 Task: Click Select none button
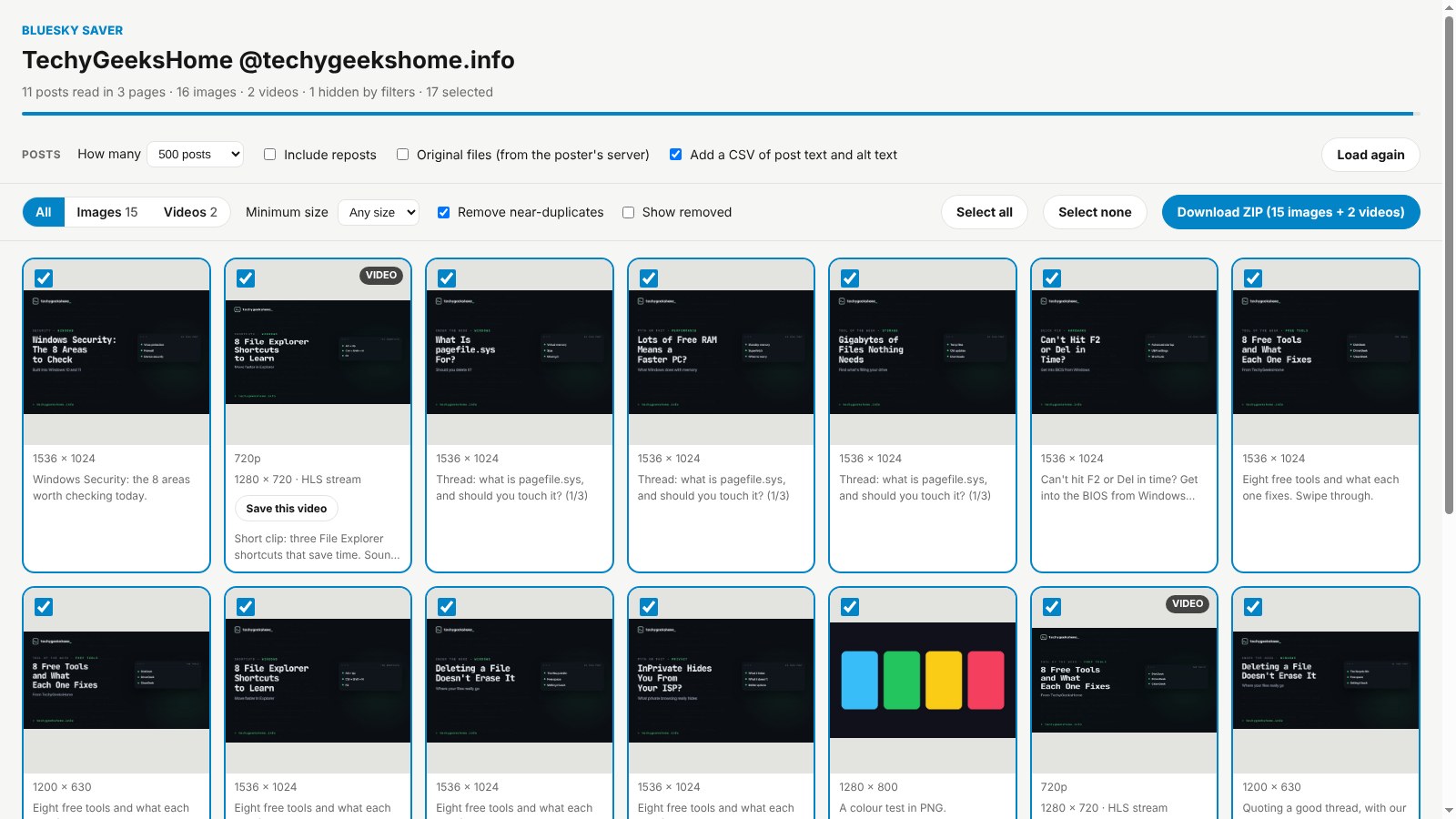click(1095, 212)
